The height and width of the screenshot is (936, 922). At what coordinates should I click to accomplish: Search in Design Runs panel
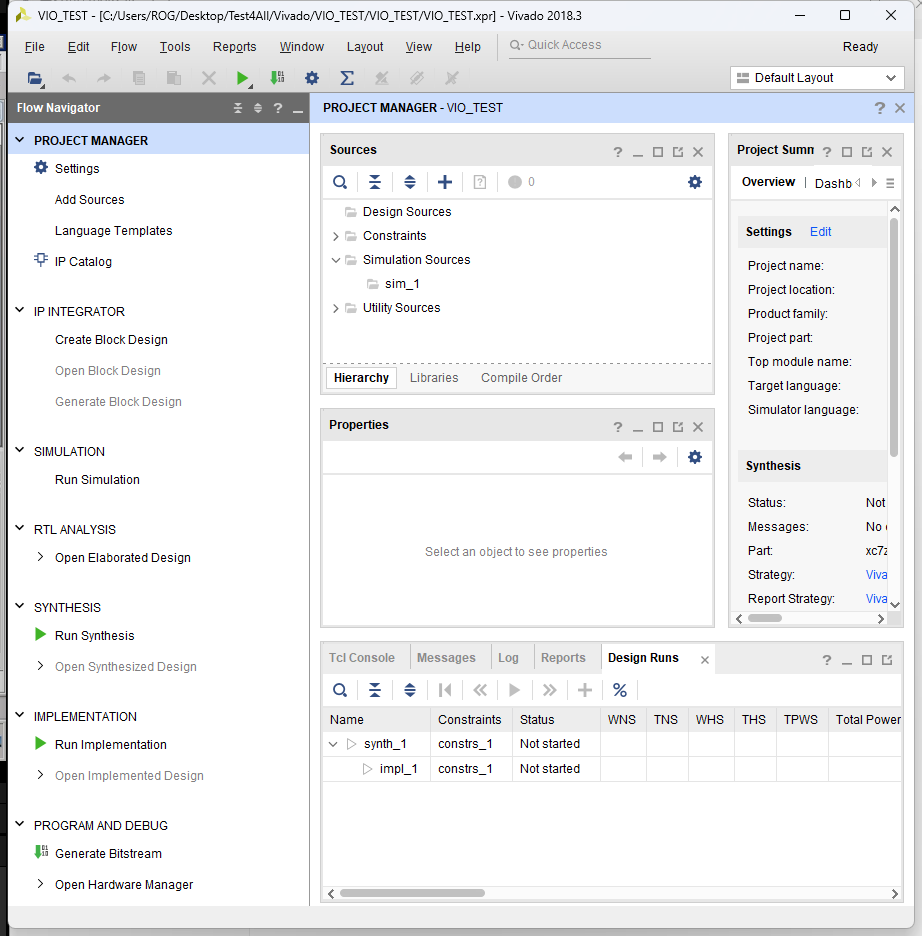pyautogui.click(x=340, y=690)
